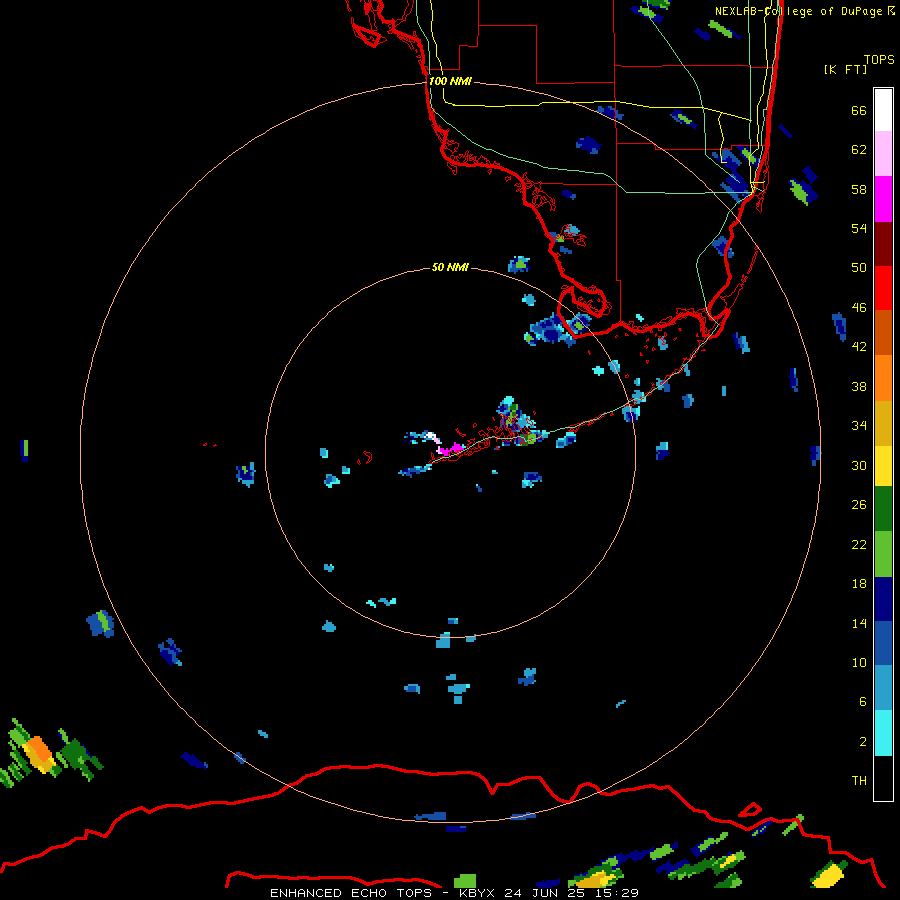Screen dimensions: 900x900
Task: Click the 22 legend value
Action: tap(859, 544)
